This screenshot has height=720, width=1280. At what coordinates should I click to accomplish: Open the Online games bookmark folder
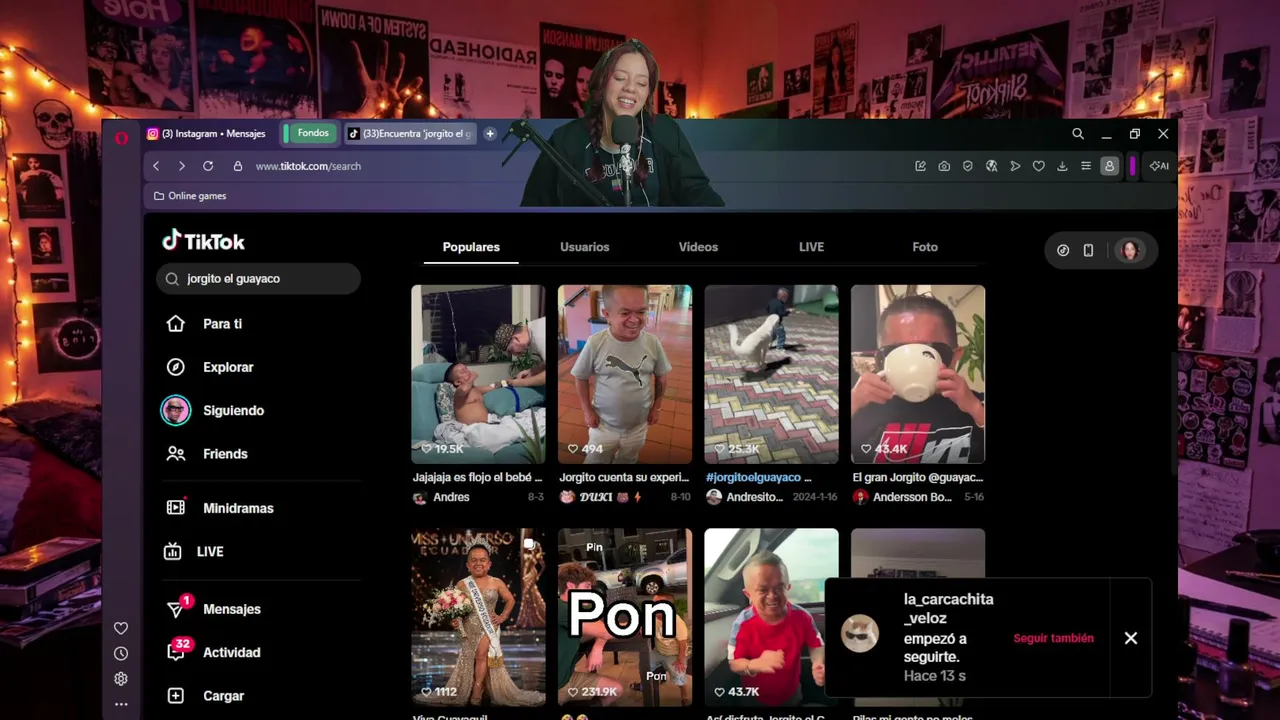[x=190, y=196]
